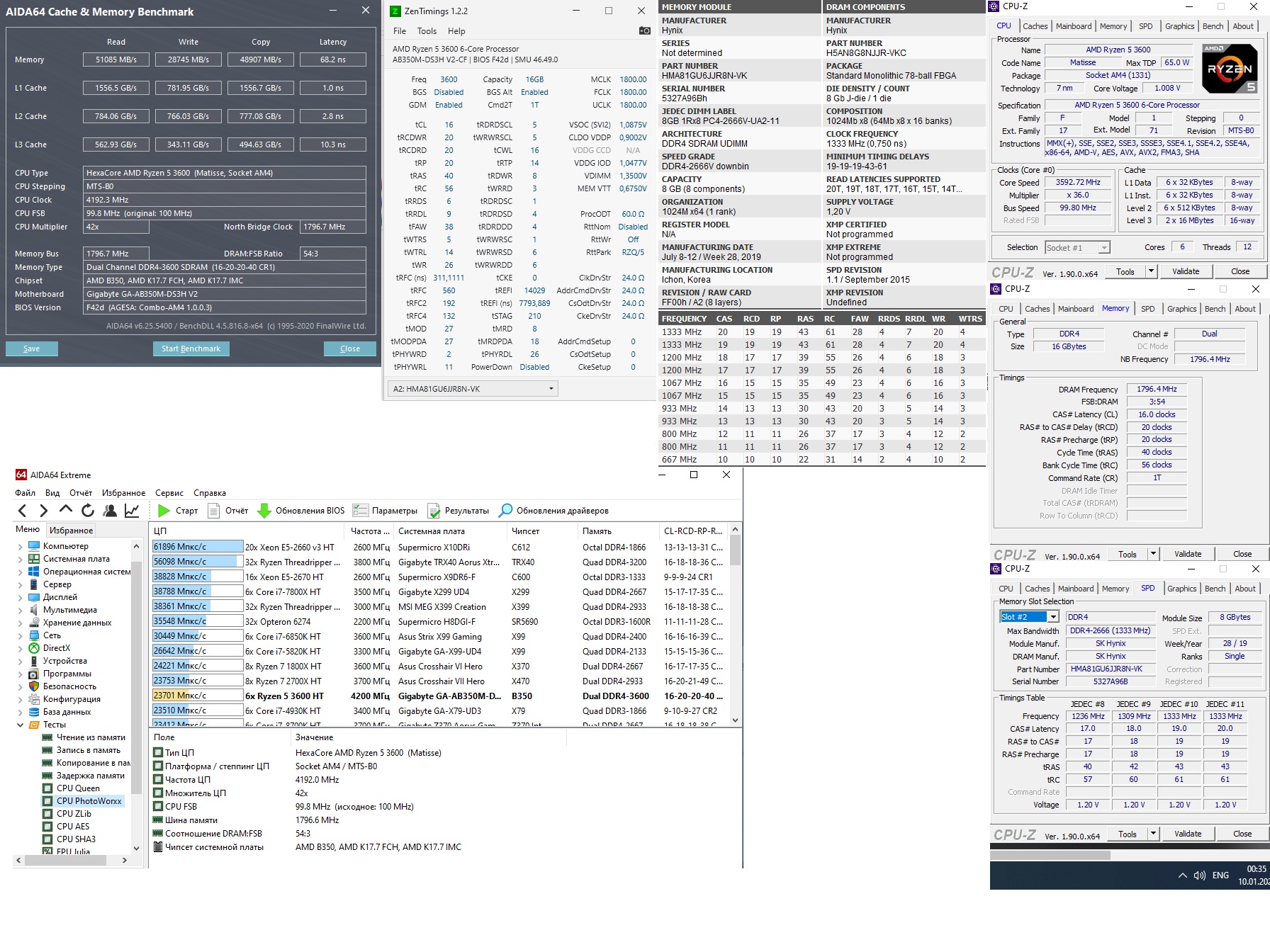This screenshot has width=1270, height=952.
Task: Open the CPU Queen test
Action: click(72, 788)
